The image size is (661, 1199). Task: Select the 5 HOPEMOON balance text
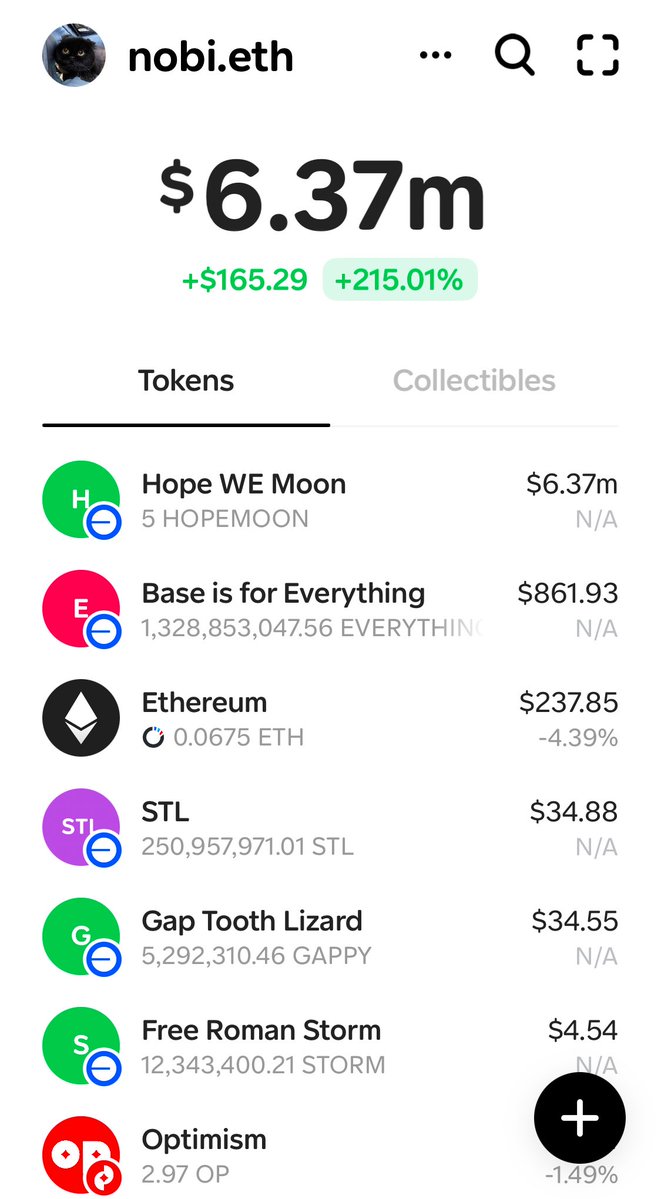[225, 519]
